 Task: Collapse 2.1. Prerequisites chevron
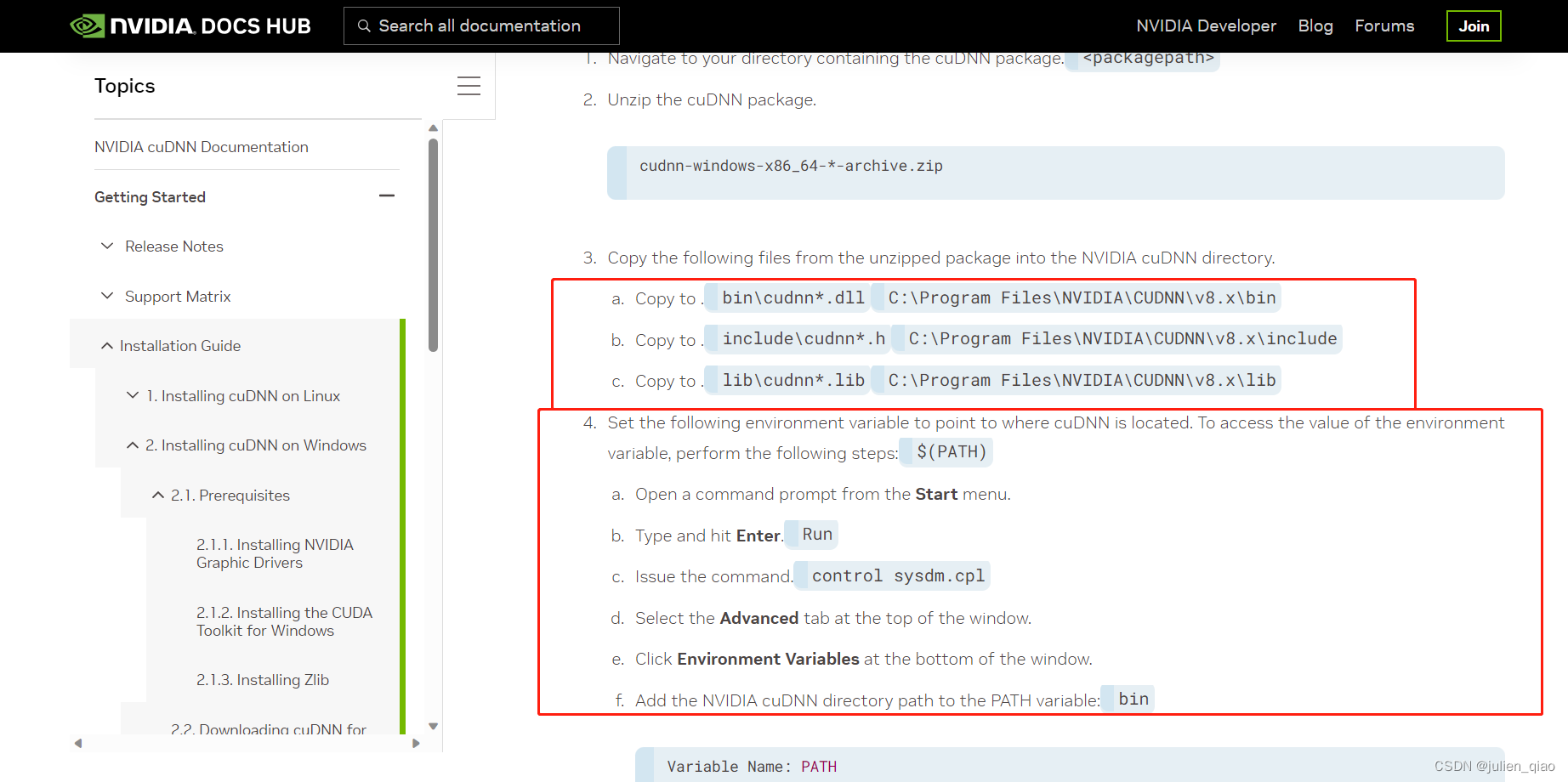158,495
